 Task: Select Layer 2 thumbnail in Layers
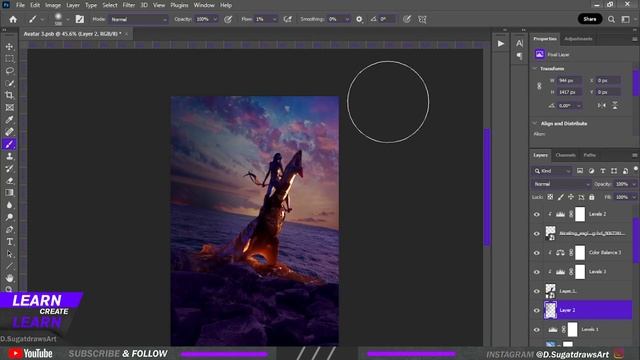(x=551, y=310)
